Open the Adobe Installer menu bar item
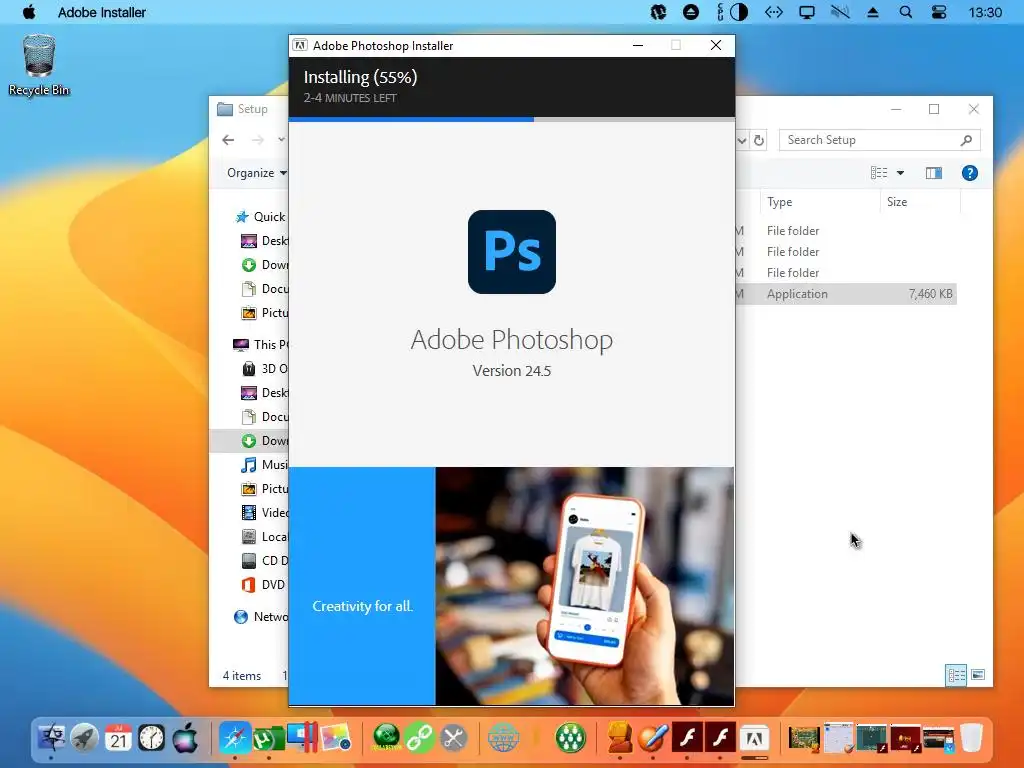Image resolution: width=1024 pixels, height=768 pixels. 102,12
